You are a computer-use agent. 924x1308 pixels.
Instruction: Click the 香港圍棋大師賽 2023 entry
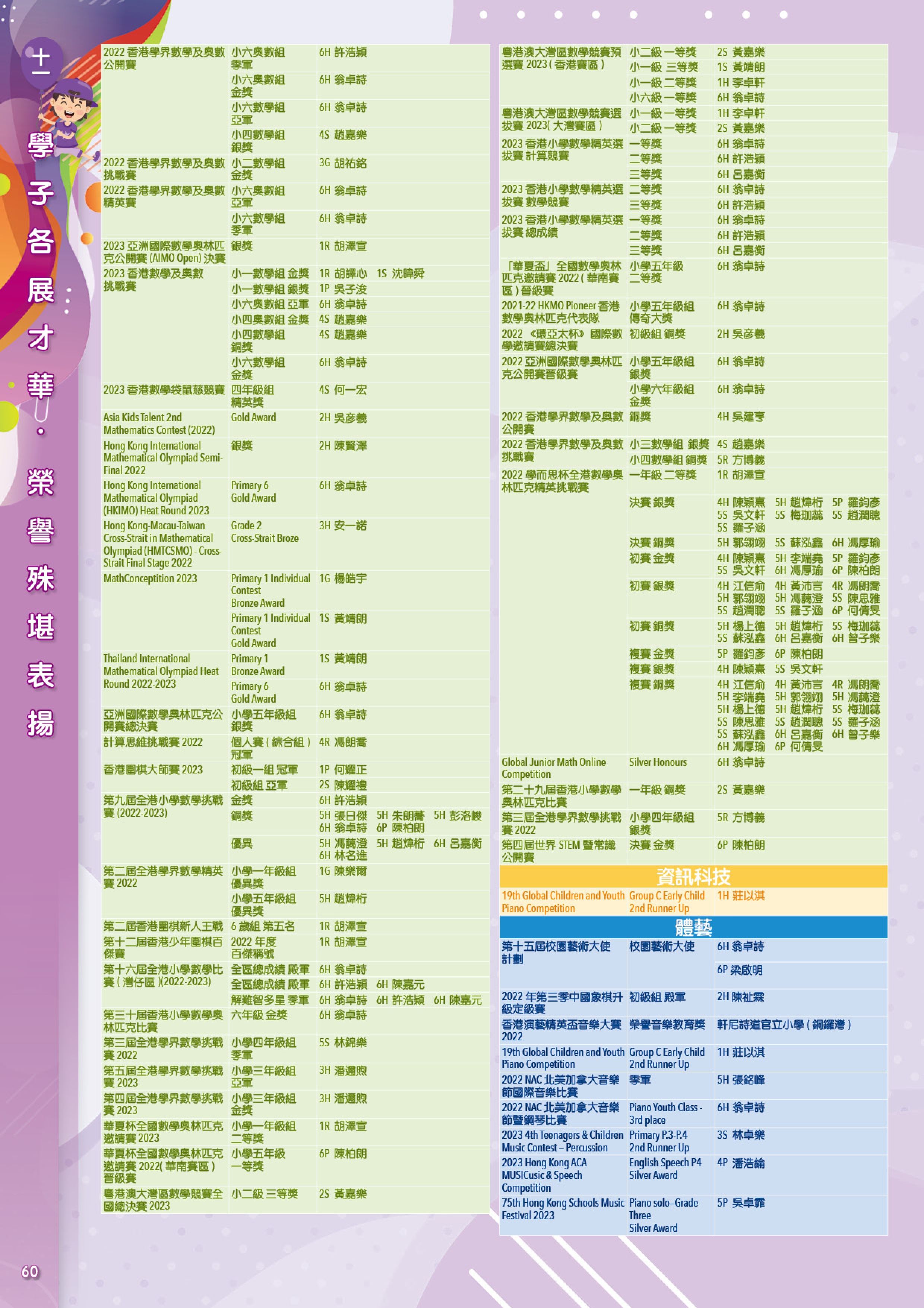pos(153,770)
